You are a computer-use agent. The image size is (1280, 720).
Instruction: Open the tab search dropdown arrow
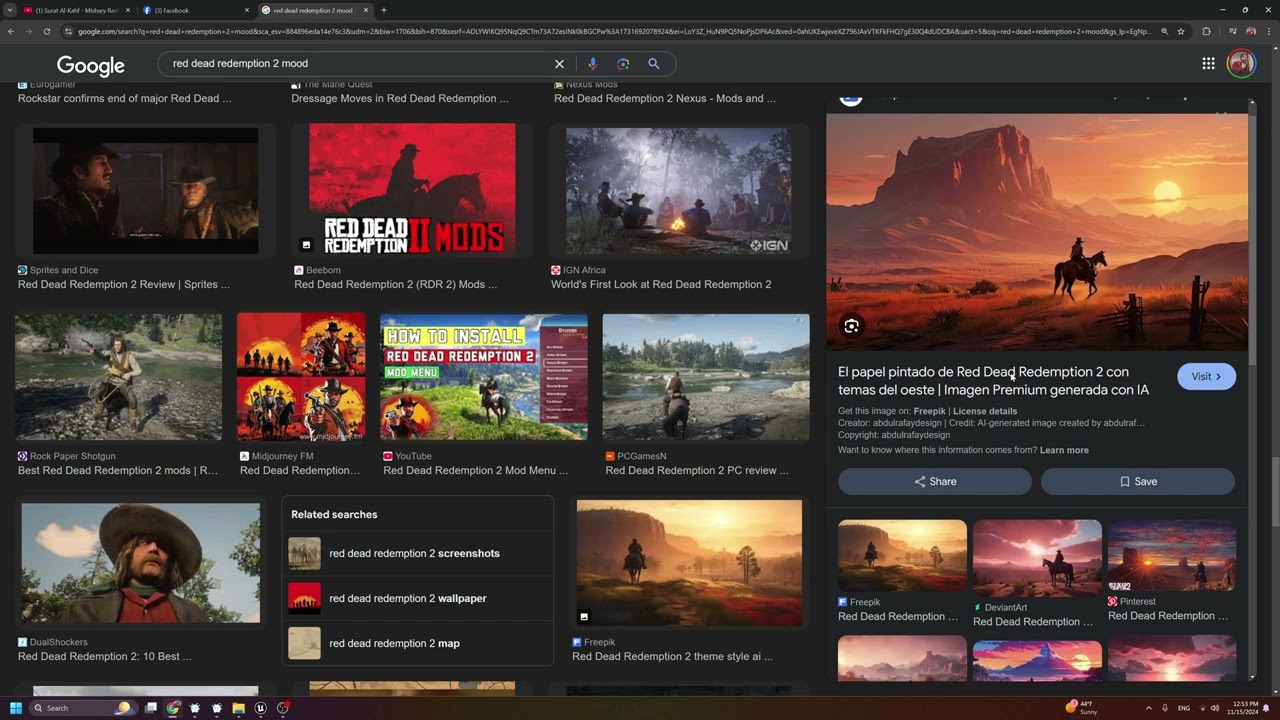(9, 10)
